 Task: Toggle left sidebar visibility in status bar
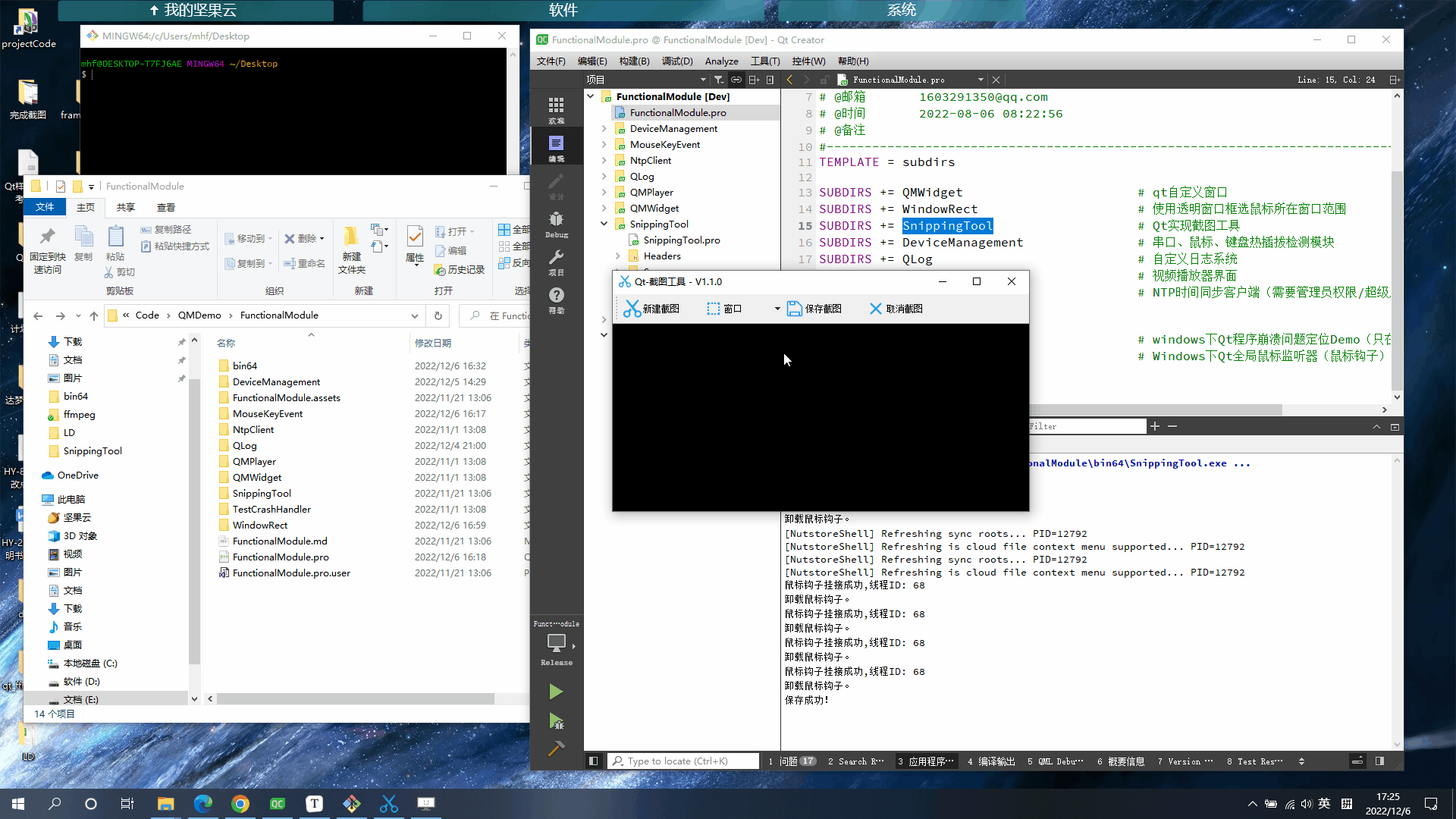pos(594,761)
